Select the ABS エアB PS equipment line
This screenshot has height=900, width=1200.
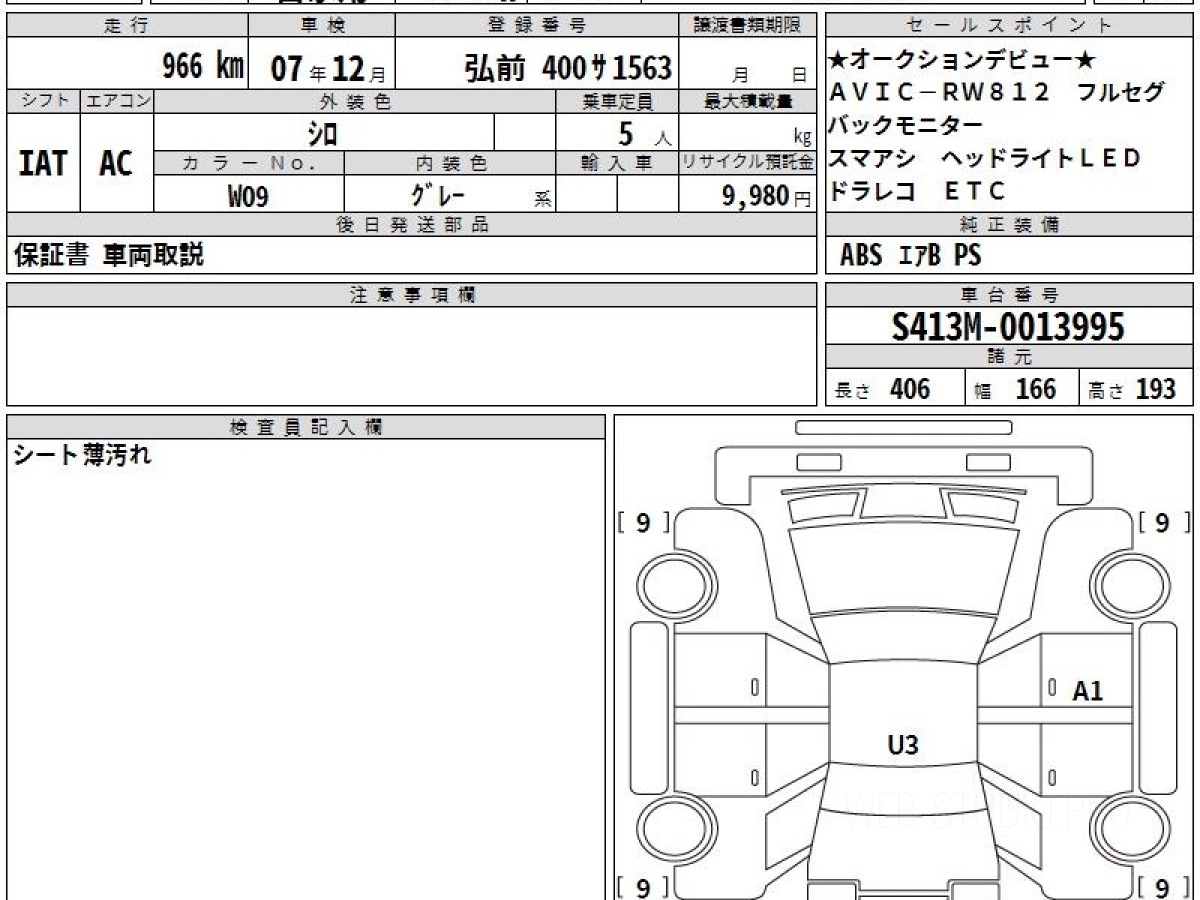(910, 256)
